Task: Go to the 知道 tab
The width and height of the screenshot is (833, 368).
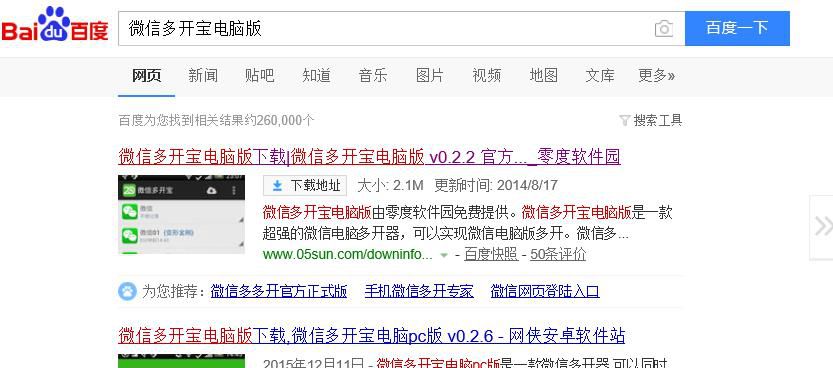Action: [x=317, y=75]
